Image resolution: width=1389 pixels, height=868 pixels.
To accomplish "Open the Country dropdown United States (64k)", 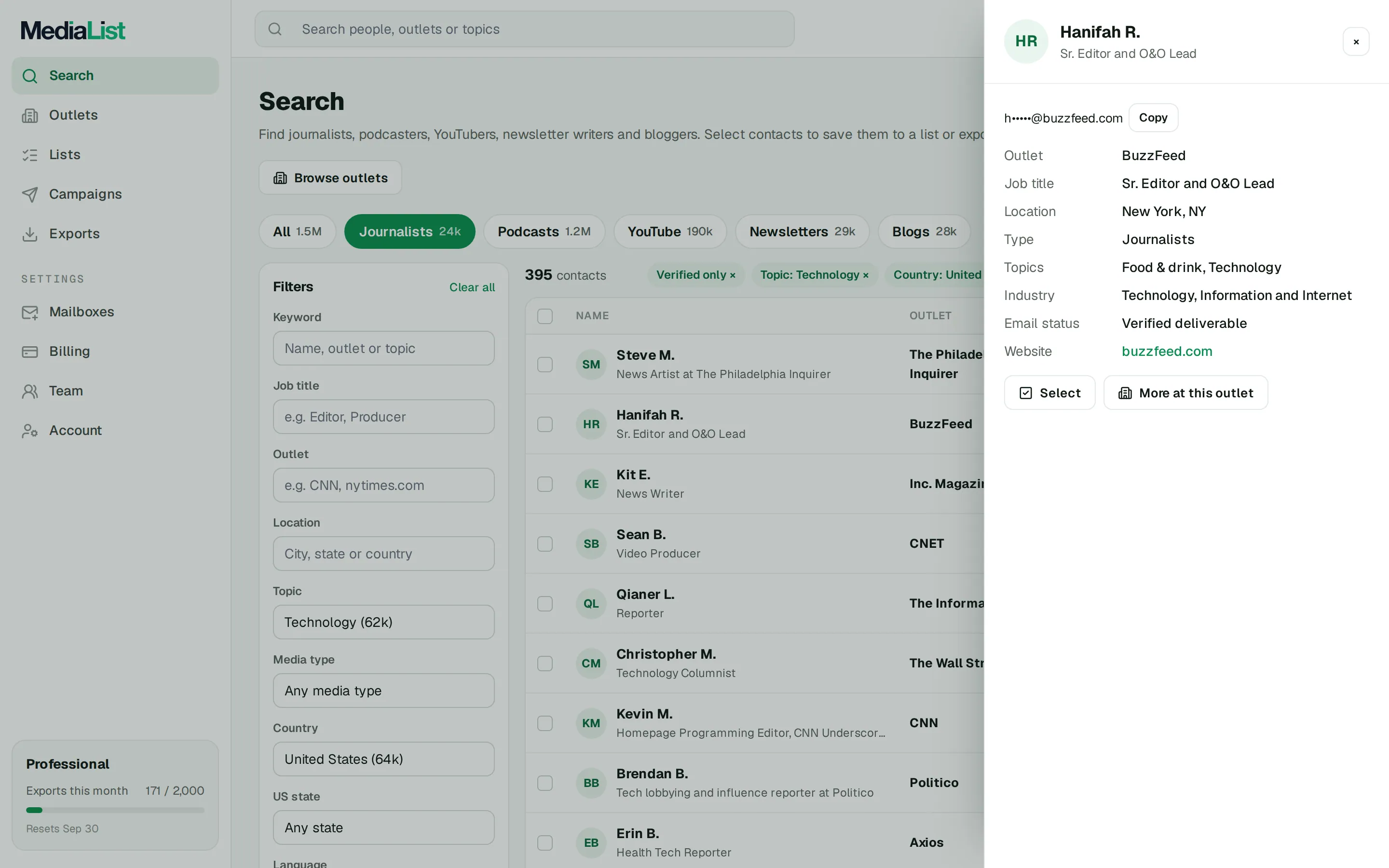I will 383,759.
